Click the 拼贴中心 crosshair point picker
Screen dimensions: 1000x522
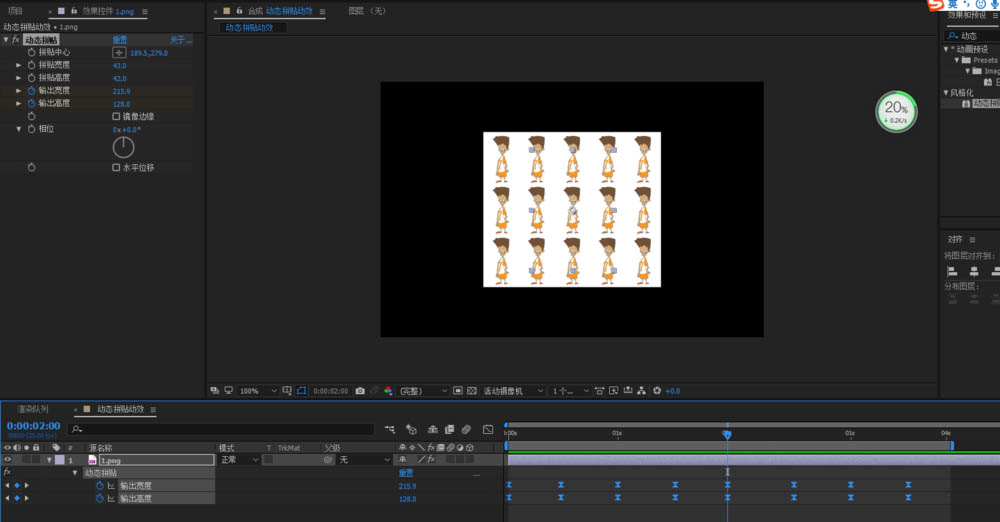(119, 52)
